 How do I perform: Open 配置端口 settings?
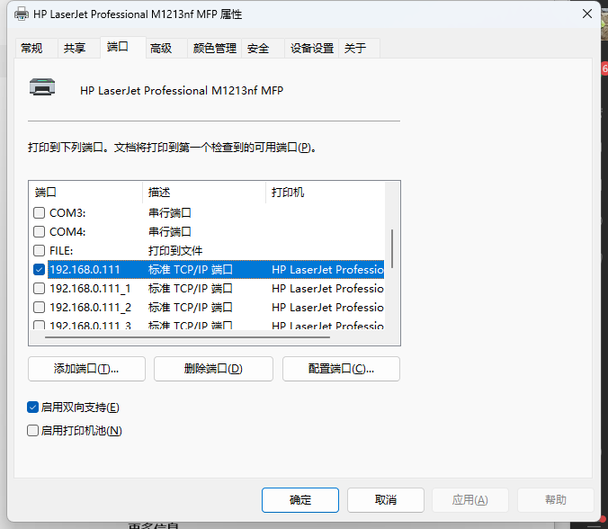pos(341,369)
